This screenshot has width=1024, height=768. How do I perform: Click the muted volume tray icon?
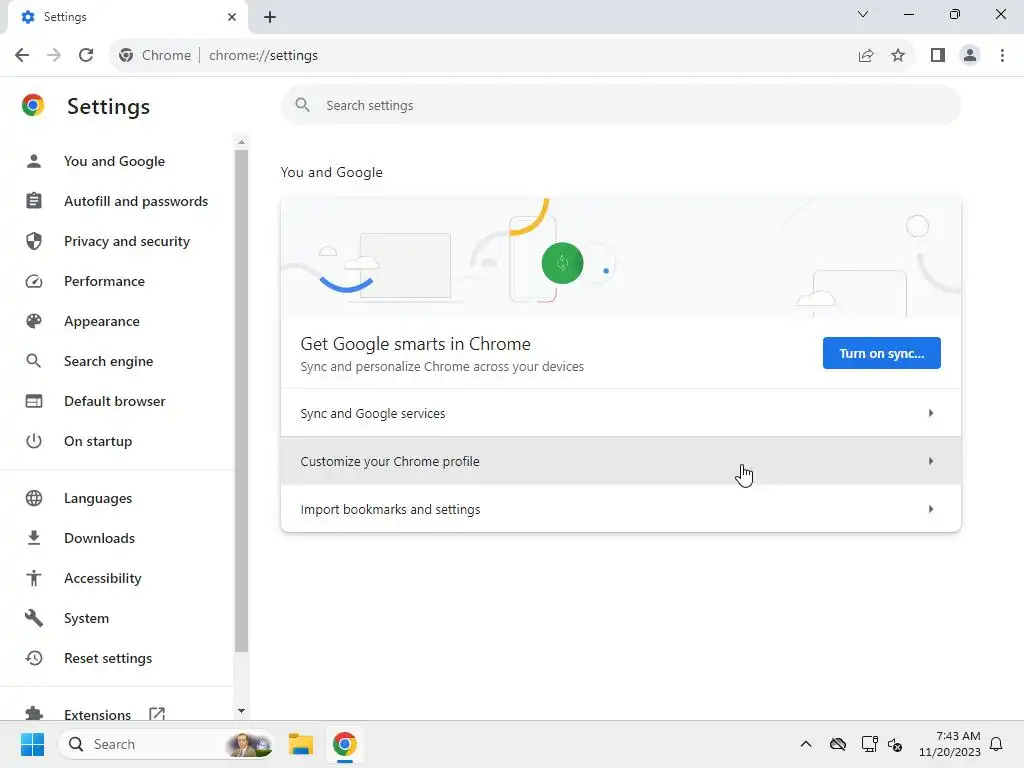coord(895,744)
